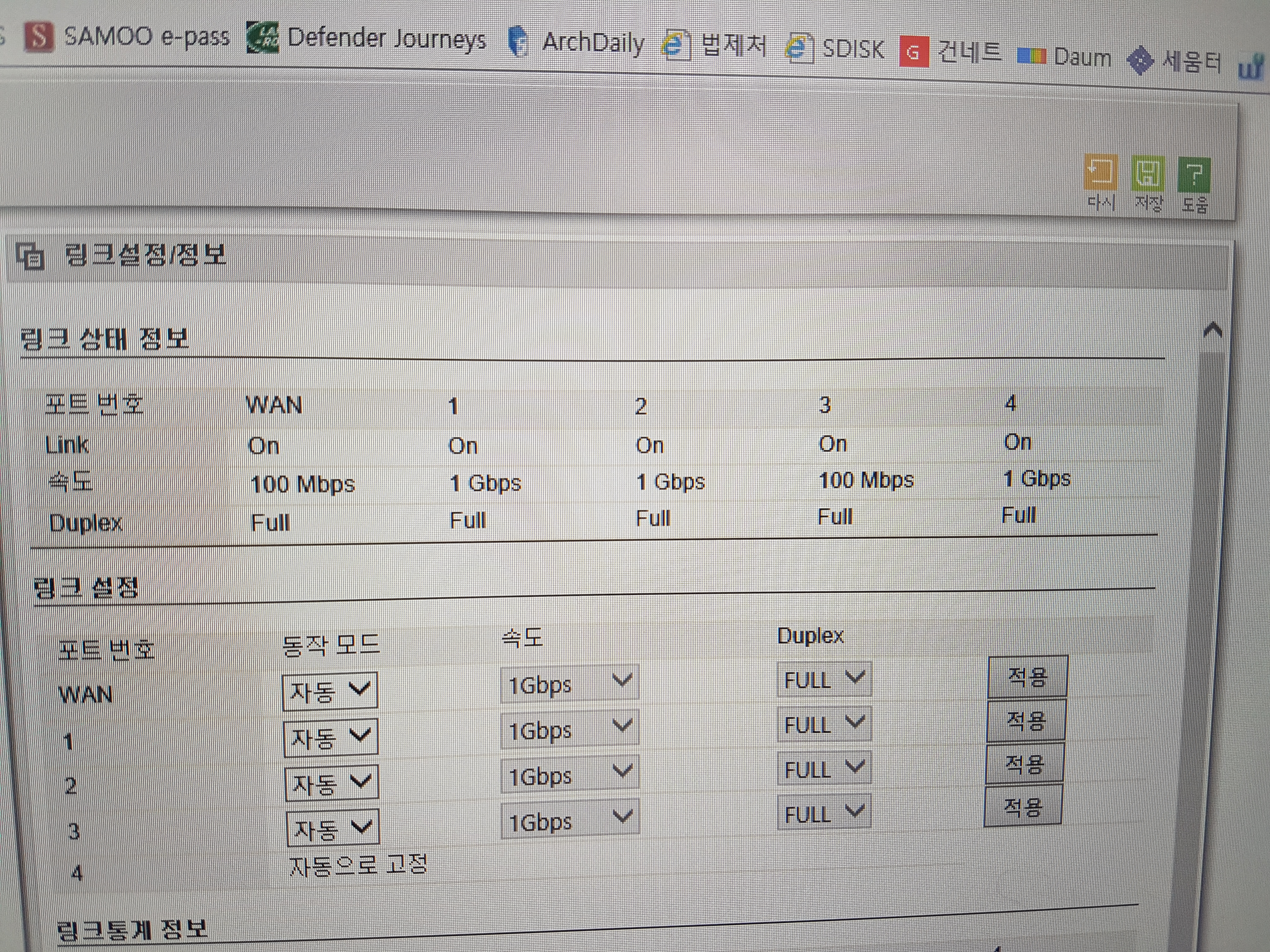Click 적용 button for port 1
Screen dimensions: 1270x952
[1026, 720]
